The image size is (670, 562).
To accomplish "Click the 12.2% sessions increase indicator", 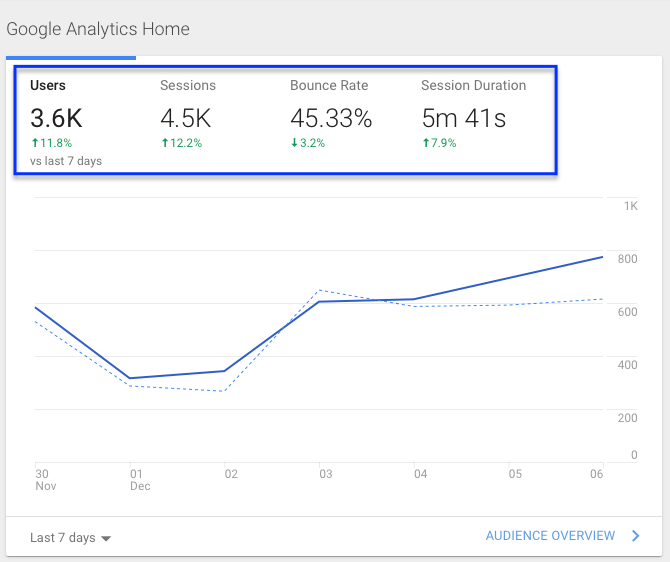I will pyautogui.click(x=182, y=143).
